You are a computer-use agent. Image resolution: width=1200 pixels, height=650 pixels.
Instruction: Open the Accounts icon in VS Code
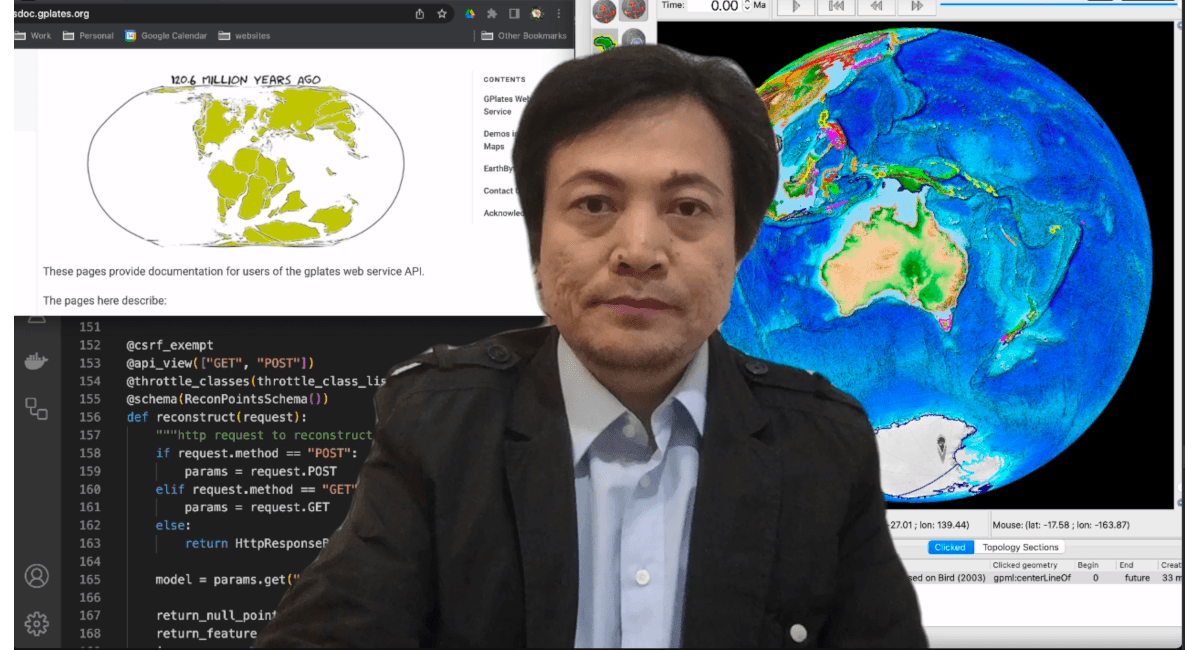[36, 576]
